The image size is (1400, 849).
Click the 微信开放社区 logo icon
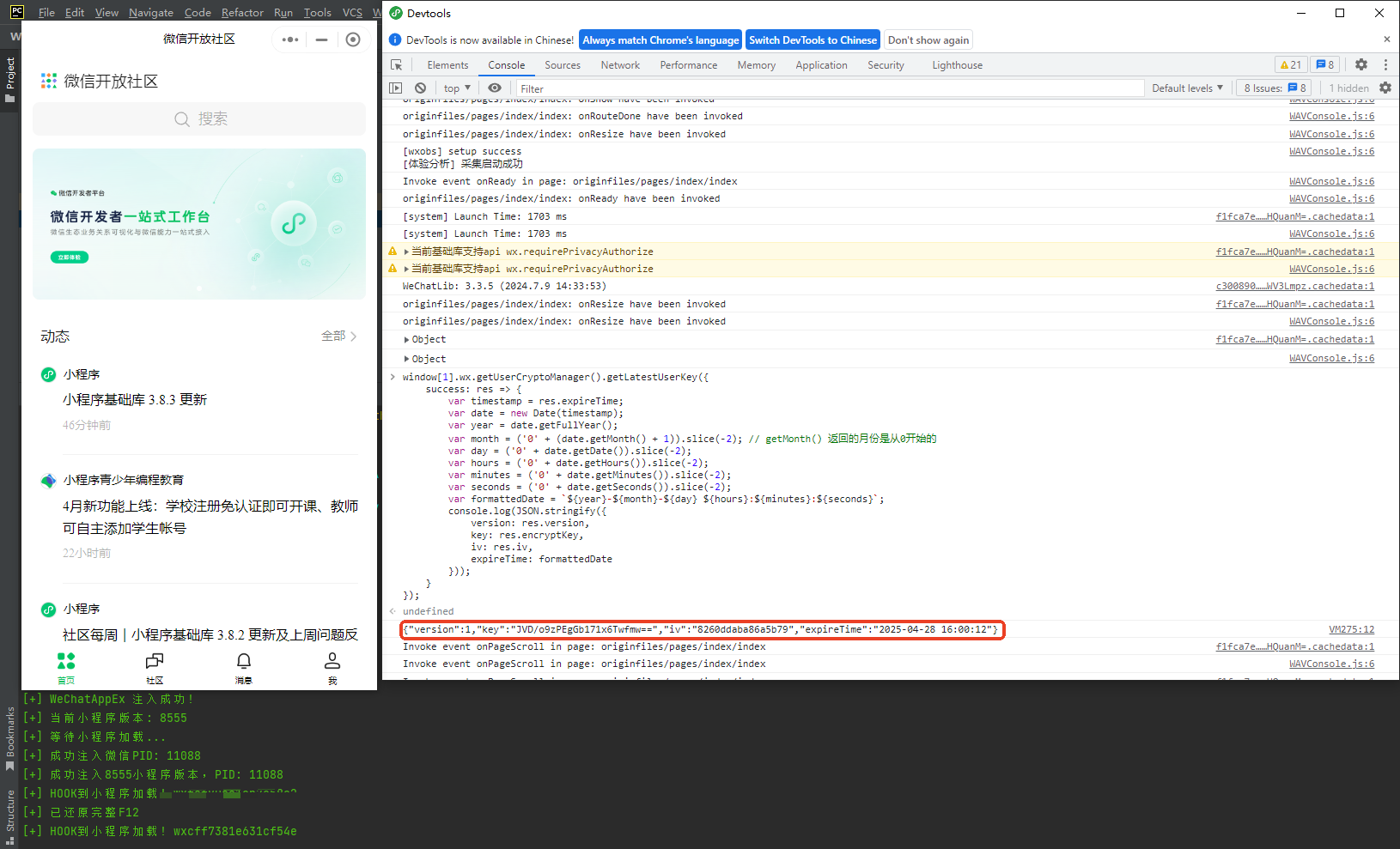49,81
